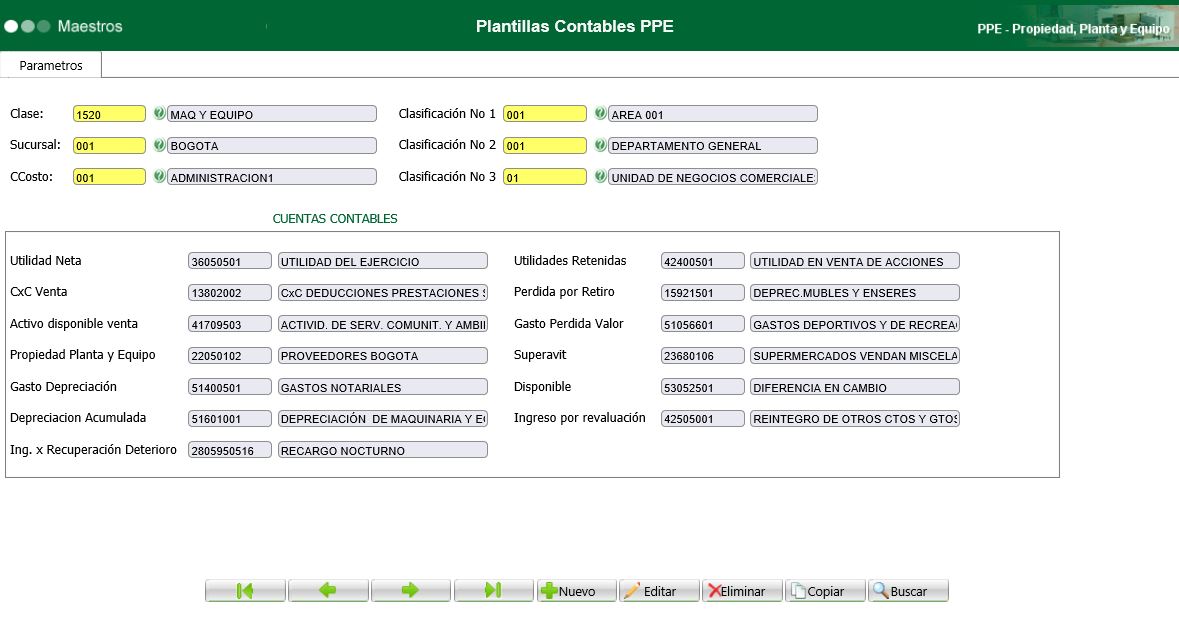Screen dimensions: 1179x631
Task: Click the Utilidad Neta account code field
Action: 229,260
